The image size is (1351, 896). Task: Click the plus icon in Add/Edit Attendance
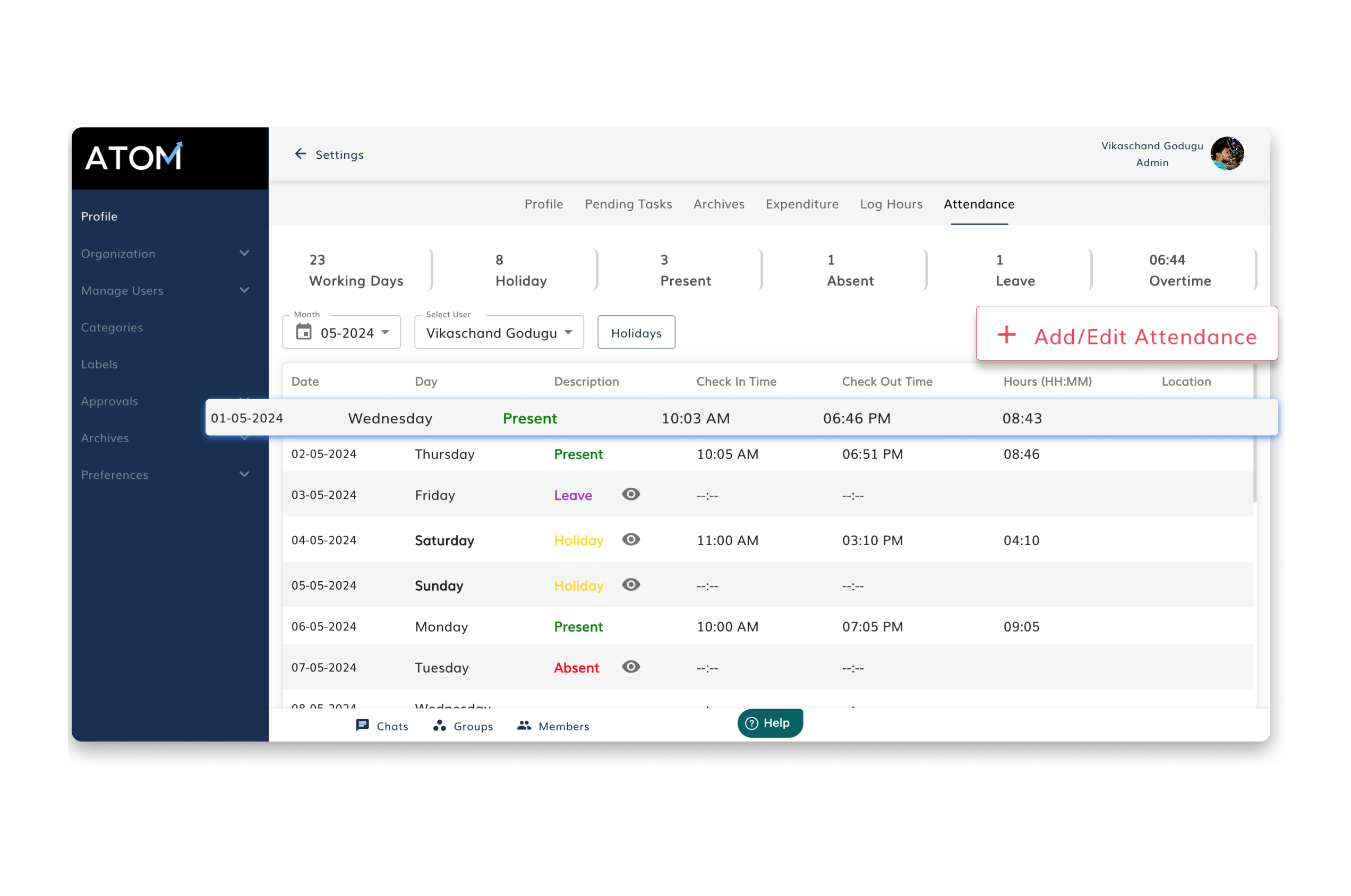point(1006,335)
